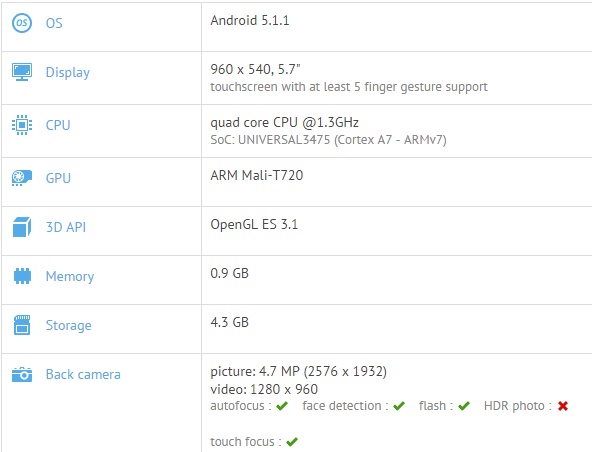Click the autofocus green checkmark
This screenshot has width=592, height=452.
(x=282, y=406)
